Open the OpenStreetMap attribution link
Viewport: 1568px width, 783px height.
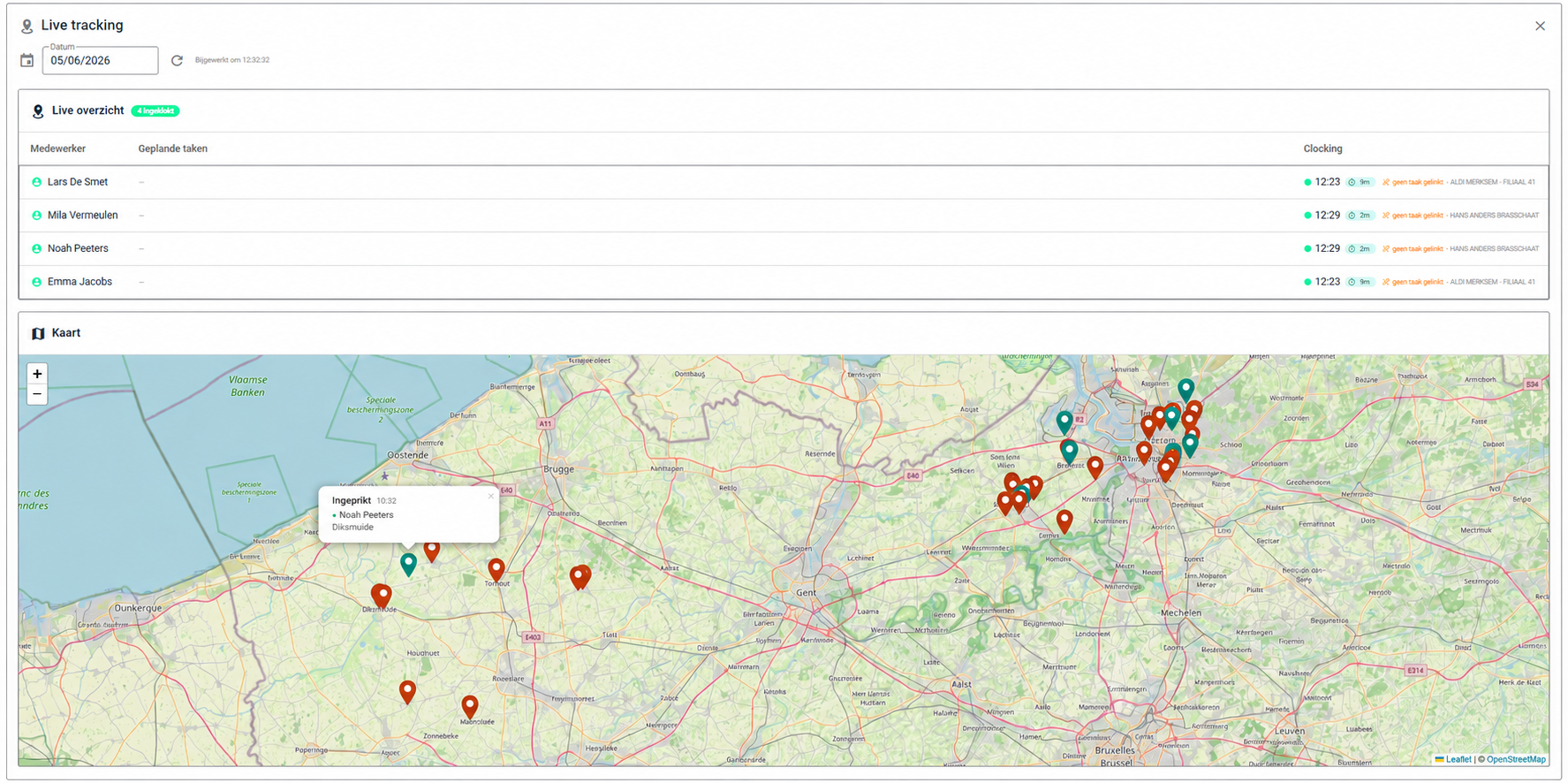pyautogui.click(x=1516, y=759)
